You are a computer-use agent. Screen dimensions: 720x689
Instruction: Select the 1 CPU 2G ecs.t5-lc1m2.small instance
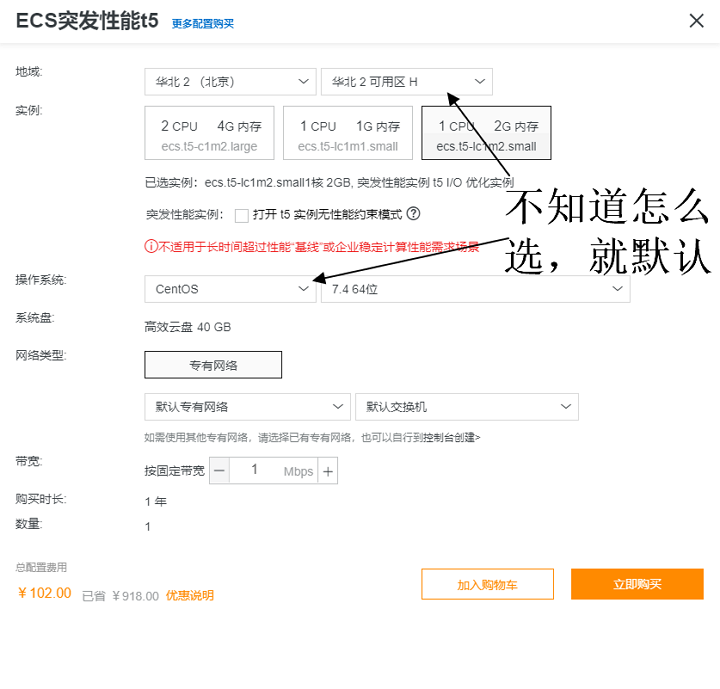pos(486,133)
